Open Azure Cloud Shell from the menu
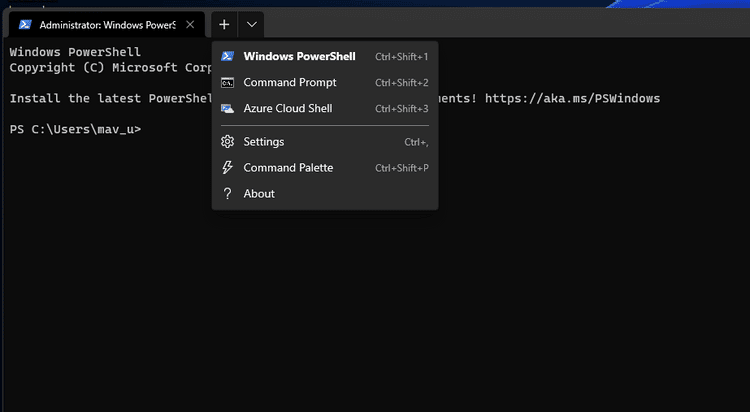This screenshot has height=412, width=750. tap(288, 109)
